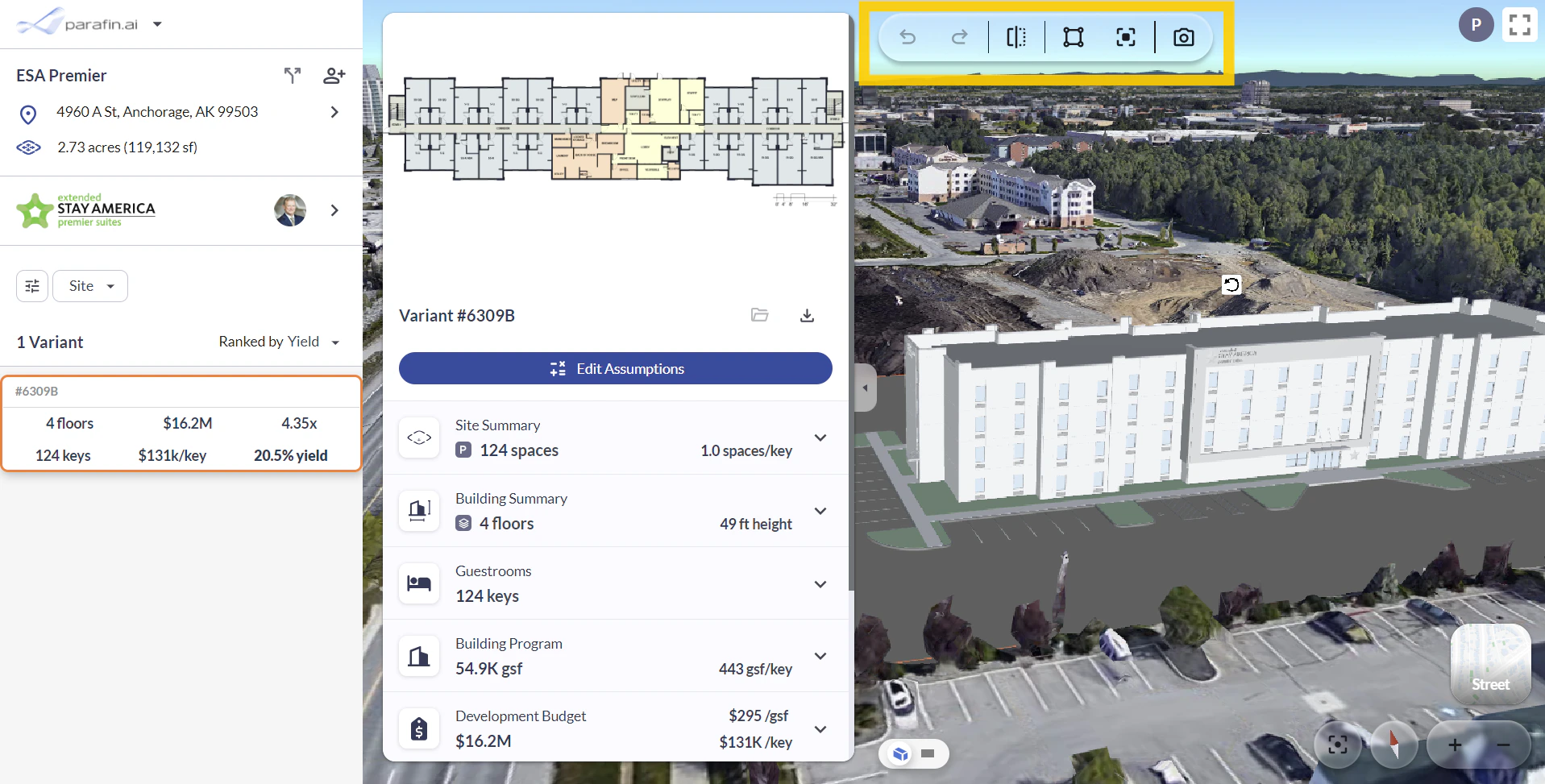
Task: Open the Site dropdown
Action: [x=89, y=285]
